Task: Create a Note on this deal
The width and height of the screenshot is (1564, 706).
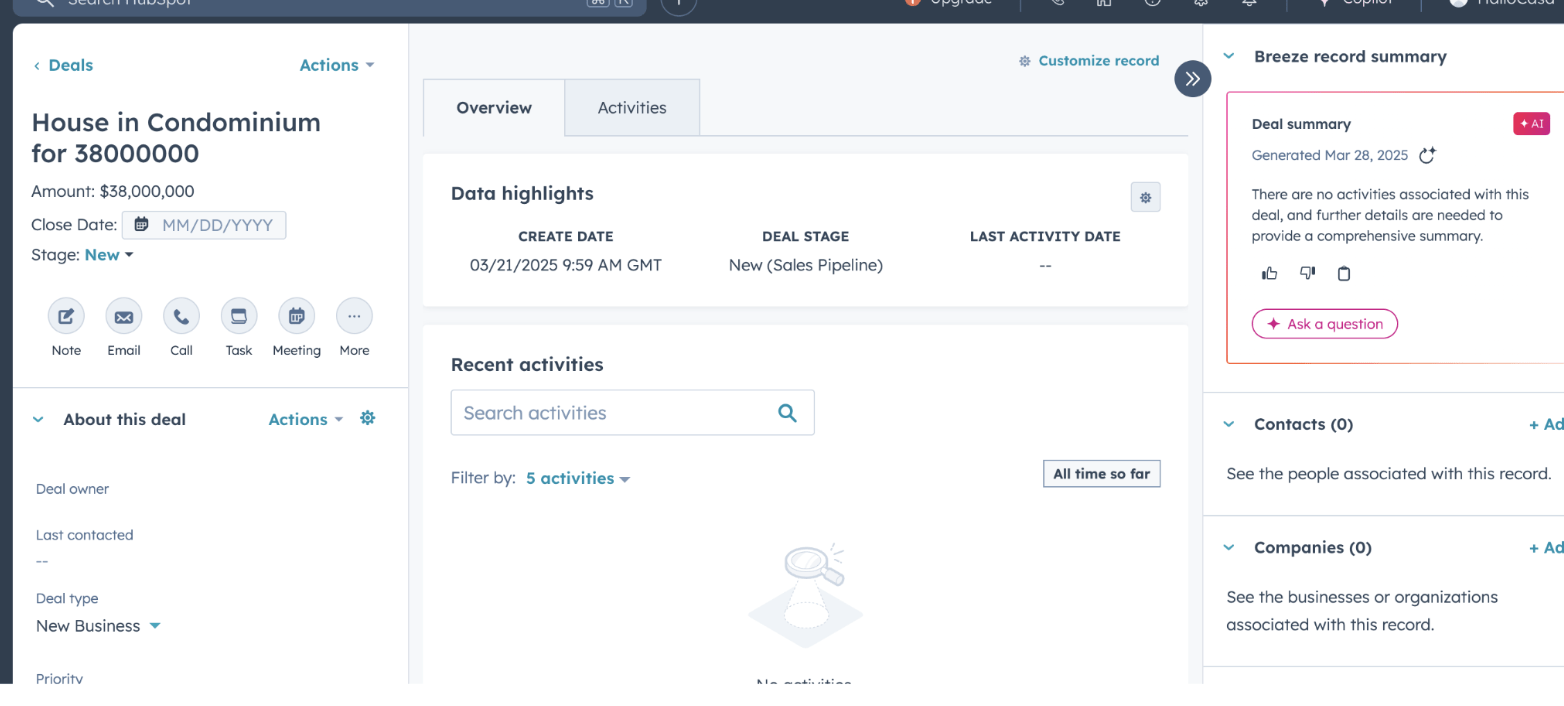Action: click(x=66, y=317)
